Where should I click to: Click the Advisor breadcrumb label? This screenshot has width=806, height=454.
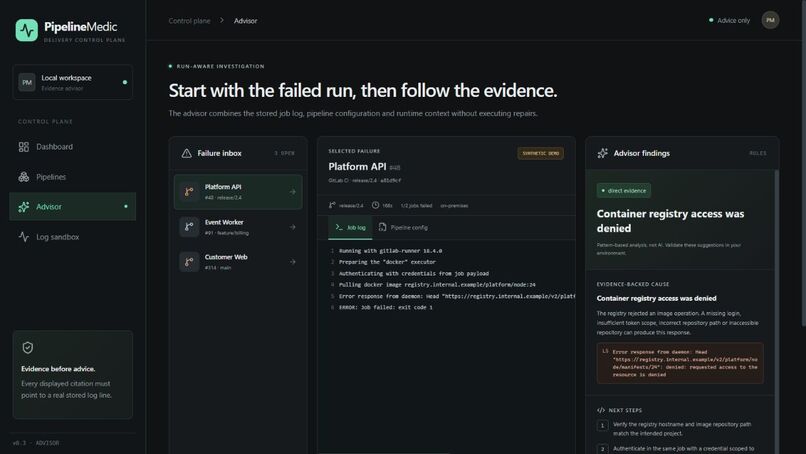pos(246,21)
